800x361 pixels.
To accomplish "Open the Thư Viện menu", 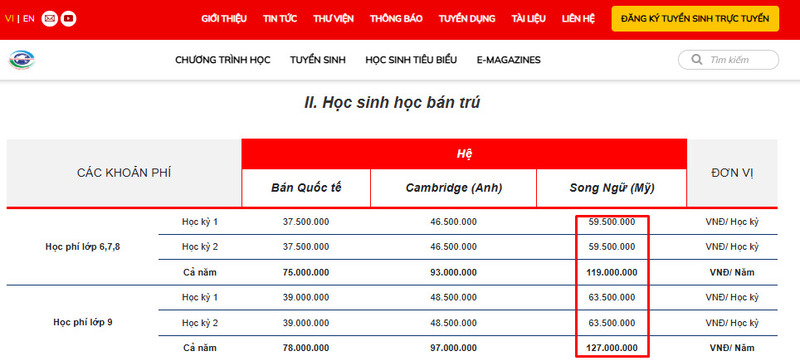I will coord(333,19).
